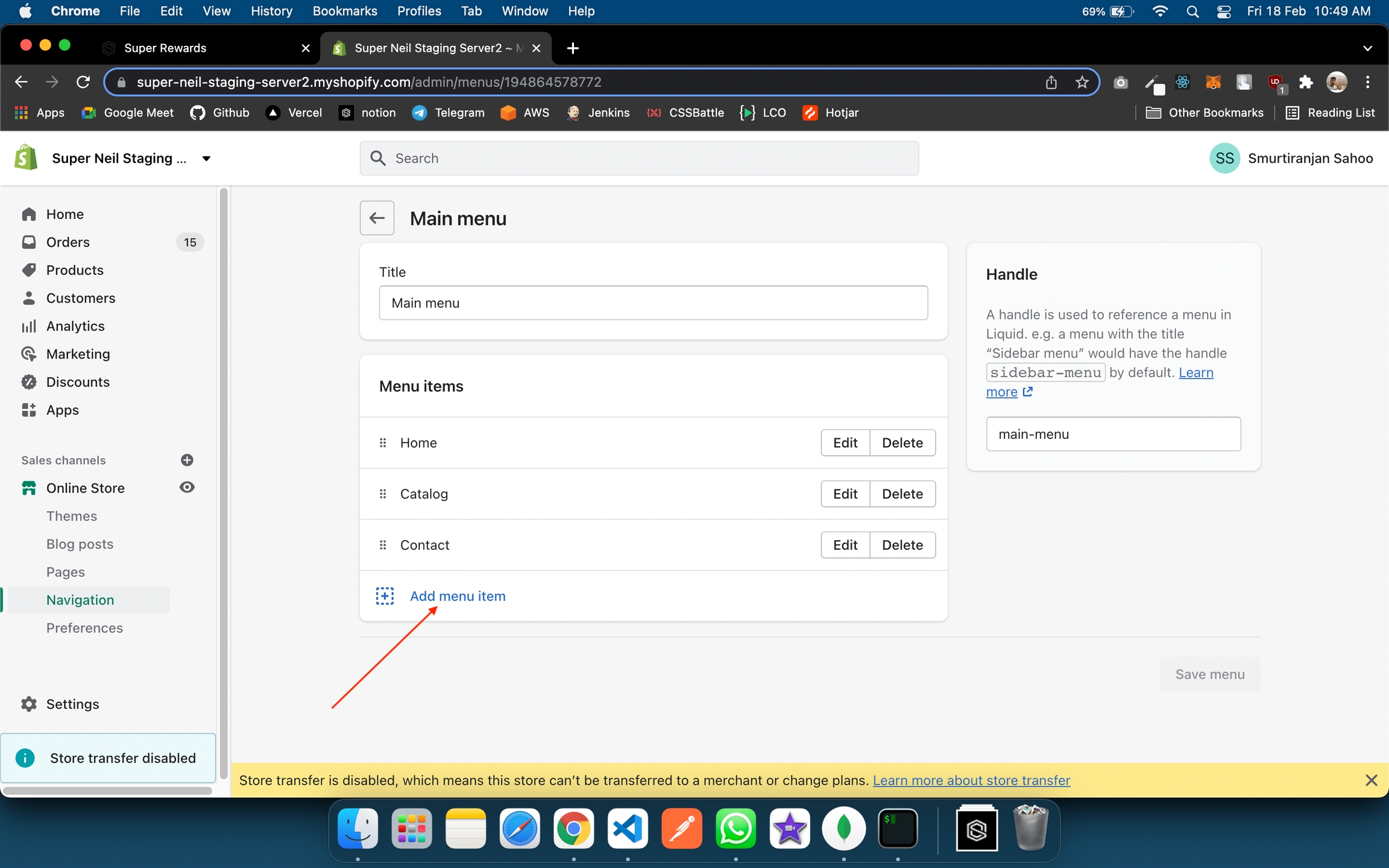This screenshot has width=1389, height=868.
Task: Open Bookmarks menu in menu bar
Action: point(344,11)
